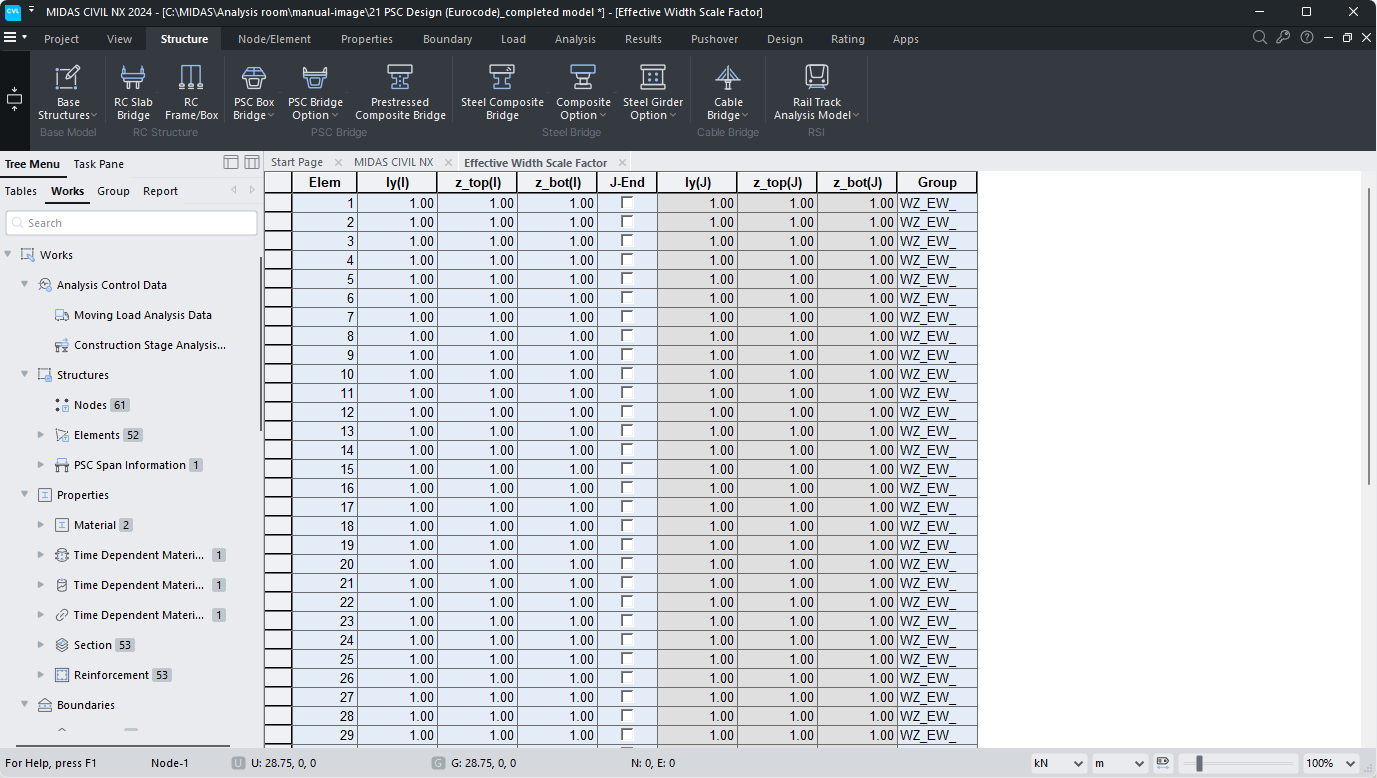1377x778 pixels.
Task: Launch Steel Composite Bridge wizard
Action: [502, 94]
